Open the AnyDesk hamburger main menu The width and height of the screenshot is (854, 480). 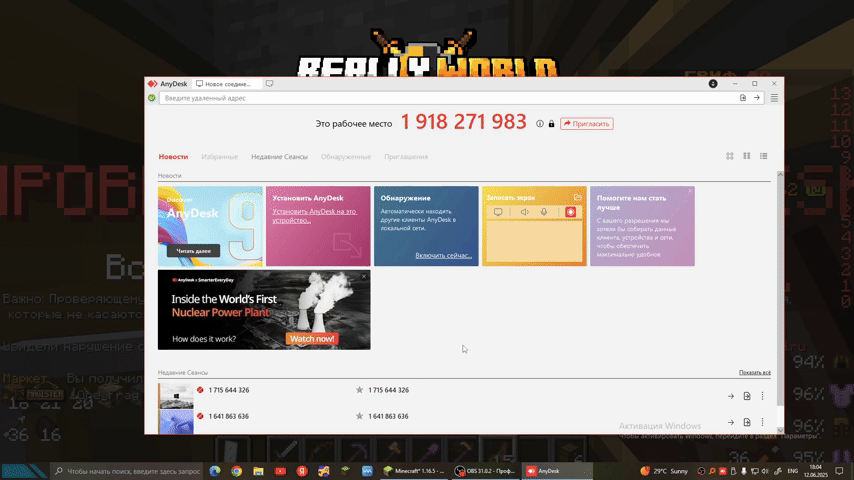(774, 98)
